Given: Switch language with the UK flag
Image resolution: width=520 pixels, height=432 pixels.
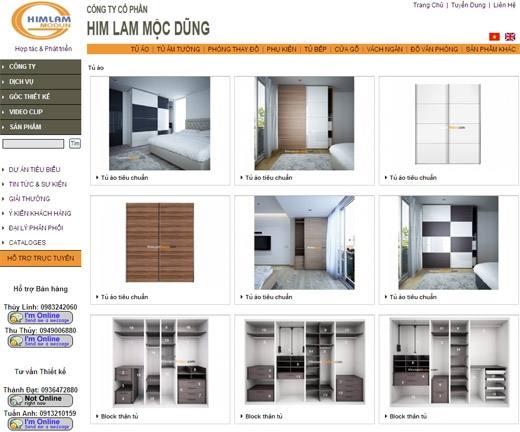Looking at the screenshot, I should [510, 37].
